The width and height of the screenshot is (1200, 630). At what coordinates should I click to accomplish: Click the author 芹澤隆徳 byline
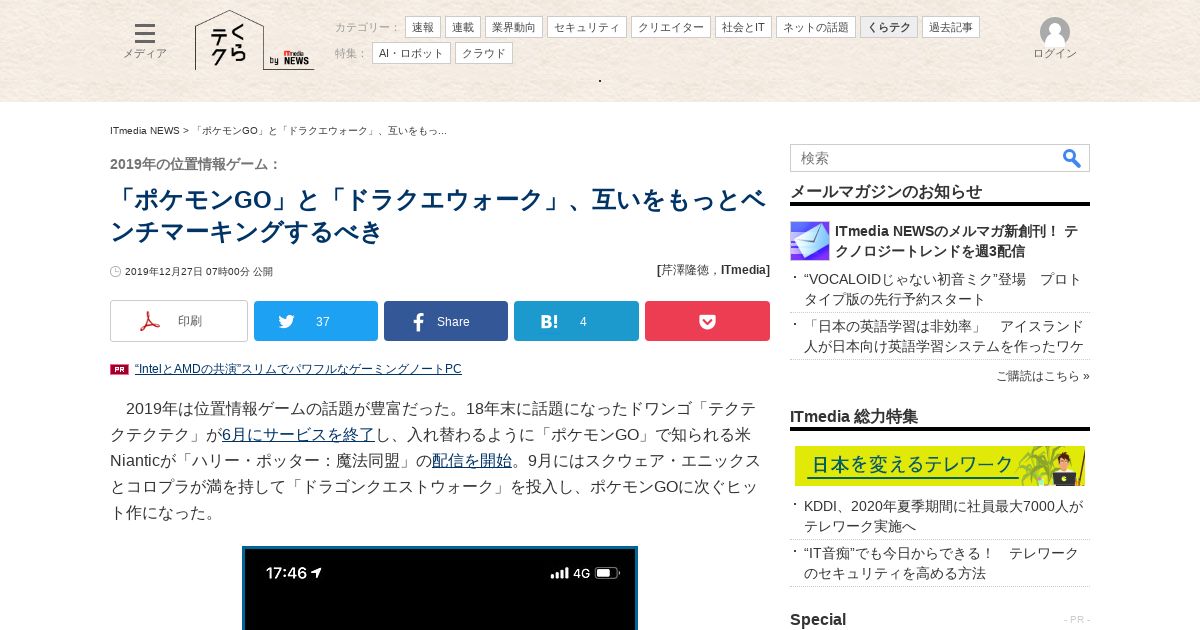pyautogui.click(x=685, y=270)
